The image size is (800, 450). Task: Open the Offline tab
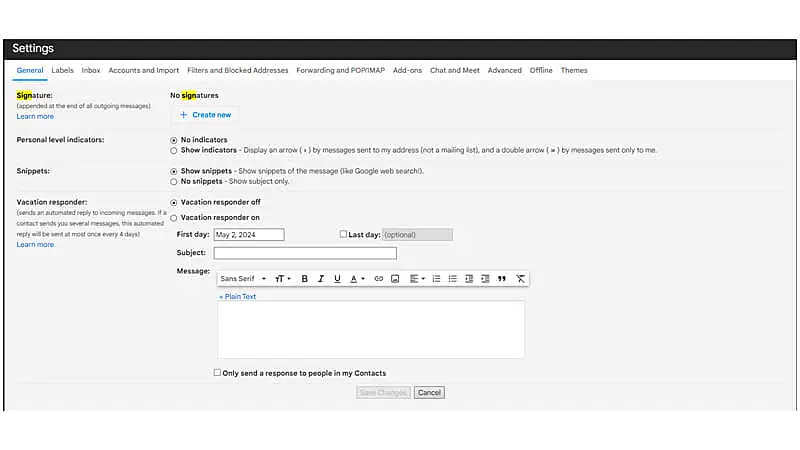[x=541, y=70]
